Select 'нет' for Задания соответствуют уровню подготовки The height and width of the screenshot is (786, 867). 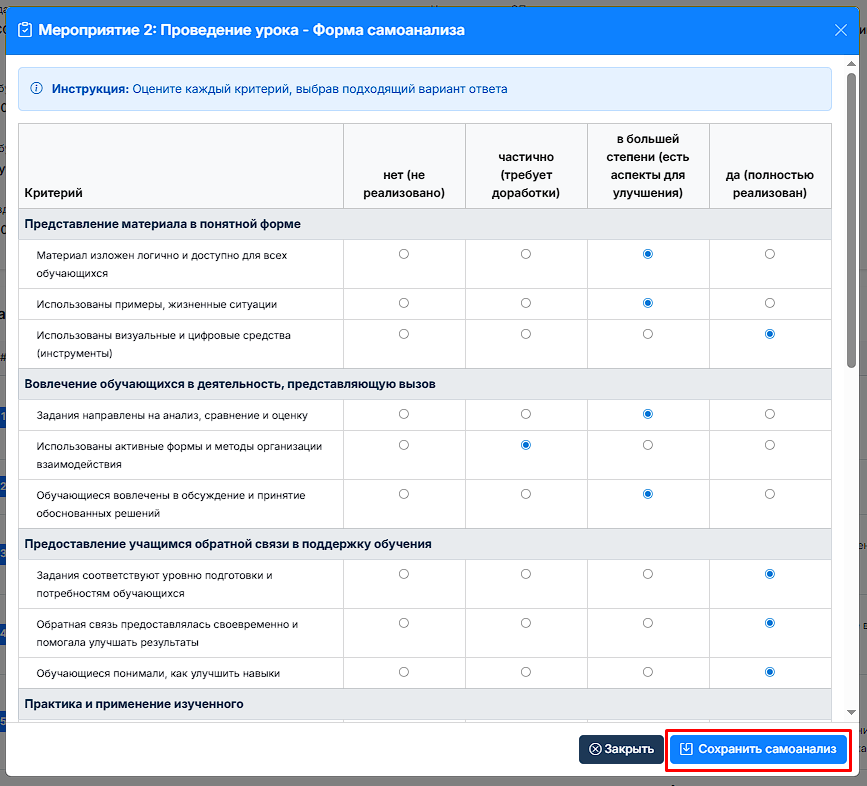[x=404, y=574]
